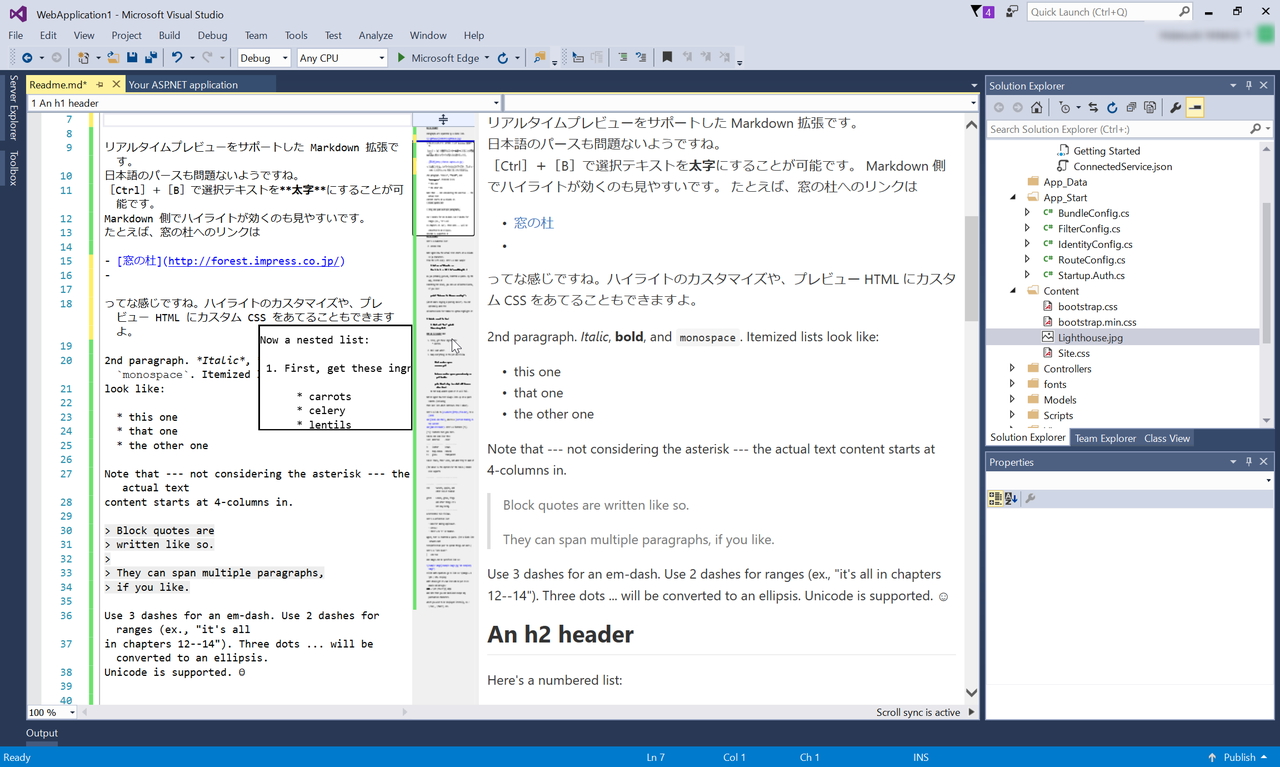Open the Microsoft Edge browser target dropdown arrow
This screenshot has height=767, width=1280.
[x=487, y=58]
